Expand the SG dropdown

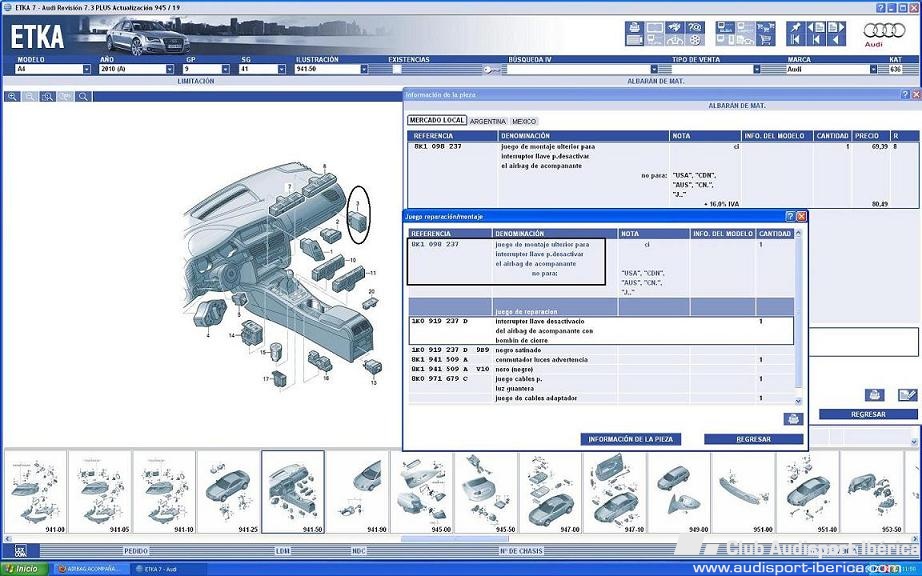[x=281, y=69]
